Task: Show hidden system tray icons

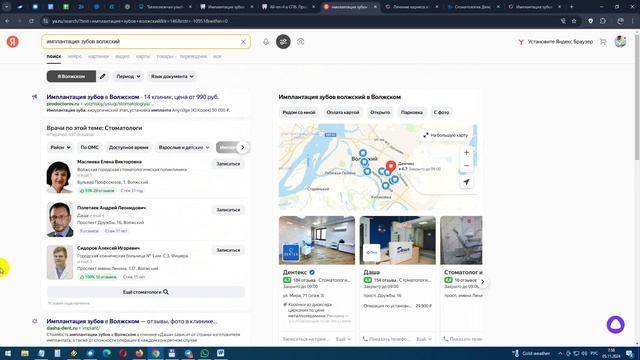Action: click(x=560, y=353)
